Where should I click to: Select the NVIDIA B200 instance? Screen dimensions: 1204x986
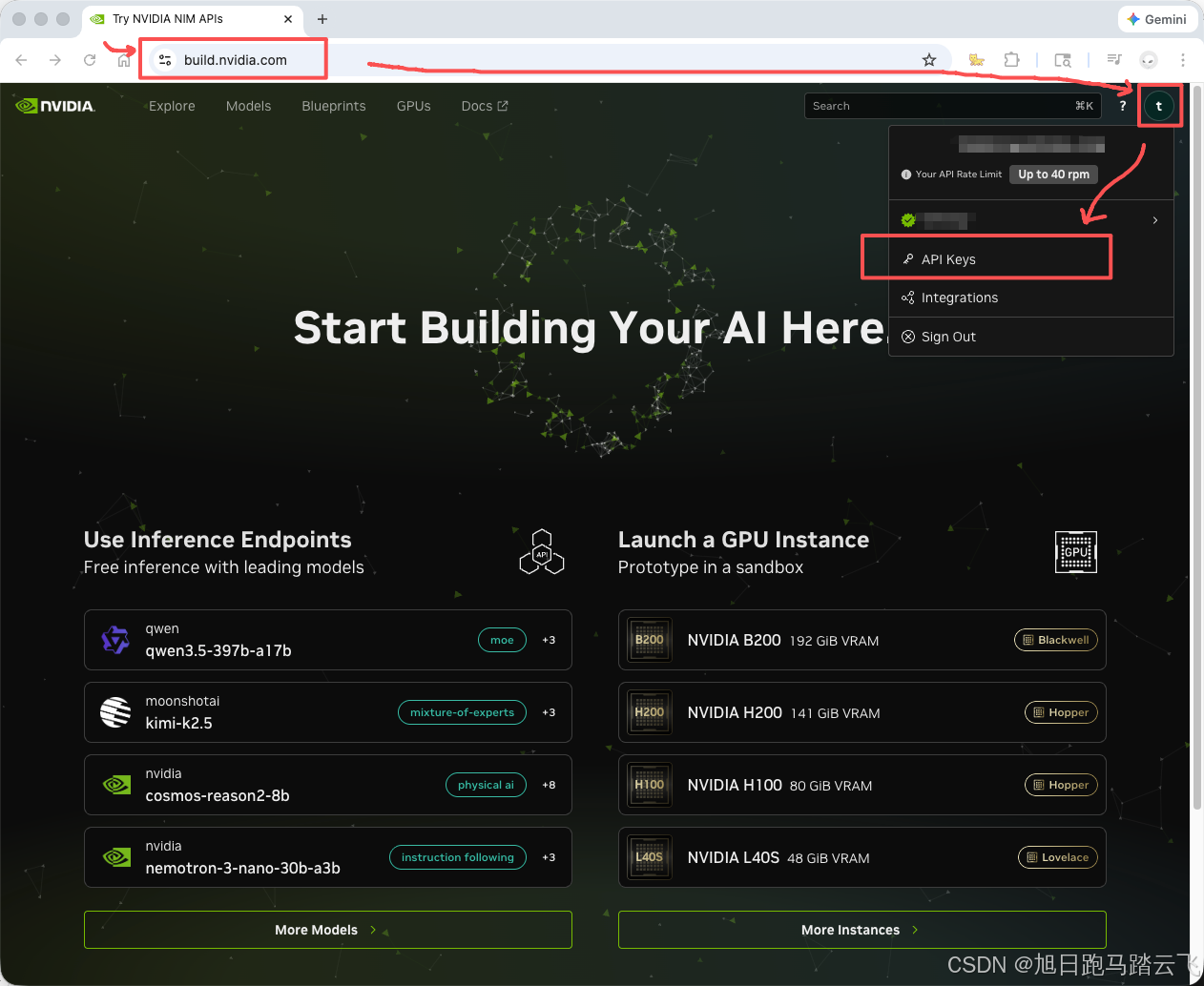click(862, 640)
